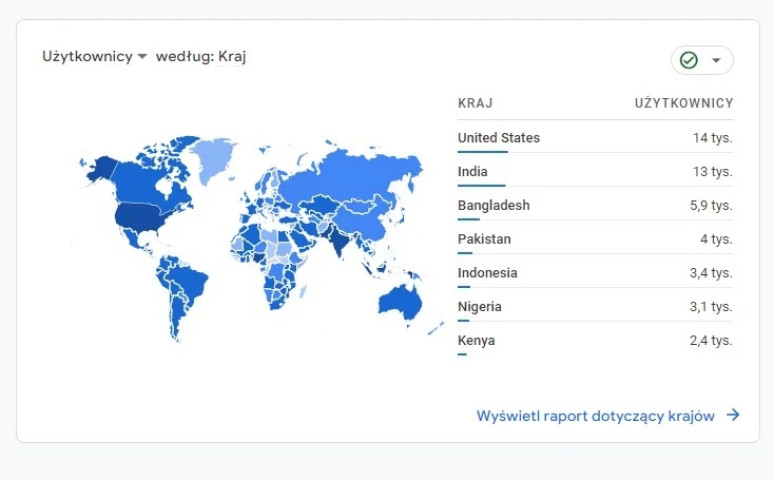Click the dropdown triangle next to Użytkownicy
774x480 pixels.
tap(142, 57)
